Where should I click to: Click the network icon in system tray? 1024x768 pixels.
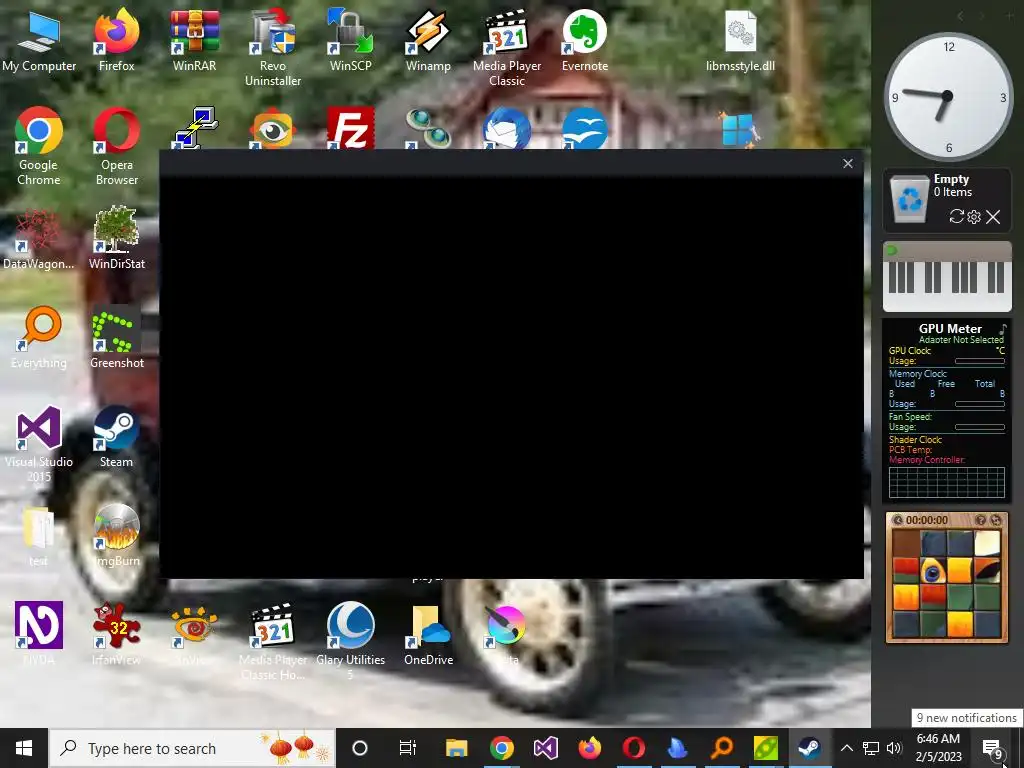[x=871, y=748]
